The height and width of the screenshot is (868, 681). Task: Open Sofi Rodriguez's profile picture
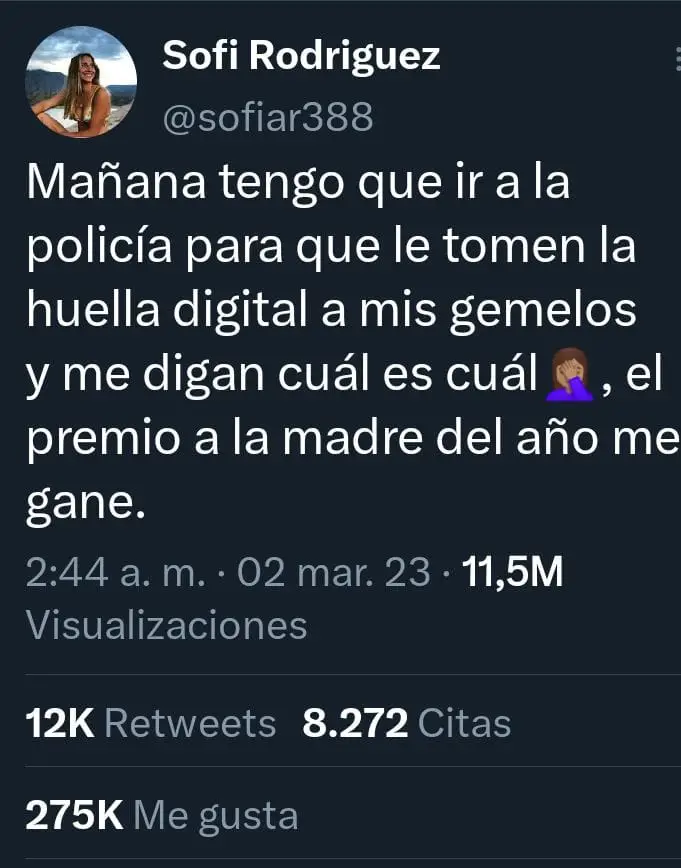[81, 82]
